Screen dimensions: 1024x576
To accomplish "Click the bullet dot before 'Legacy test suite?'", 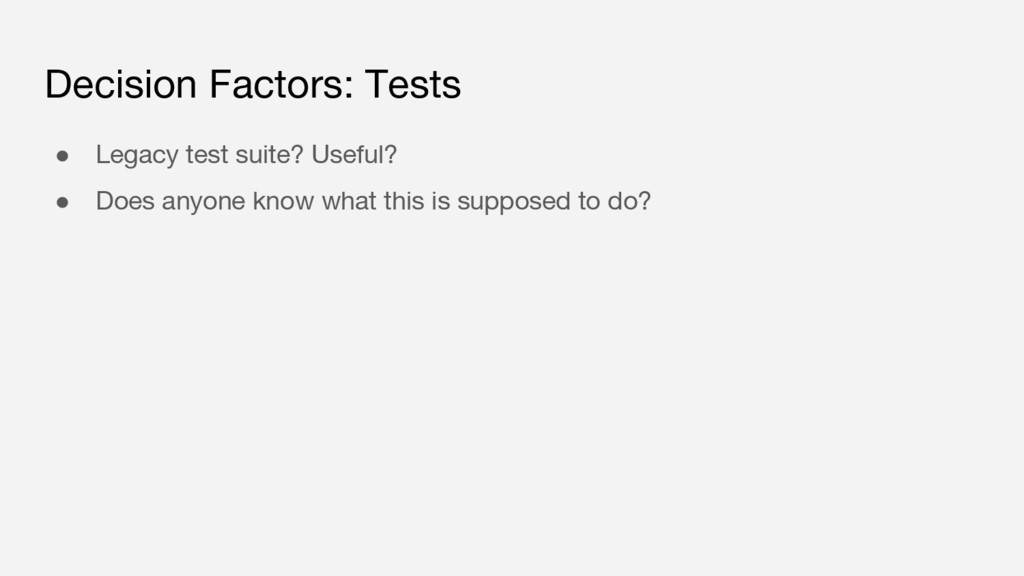I will (62, 156).
